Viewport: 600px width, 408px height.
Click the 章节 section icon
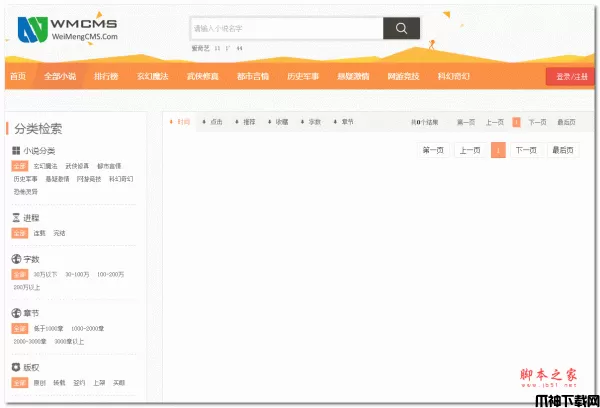(x=16, y=313)
